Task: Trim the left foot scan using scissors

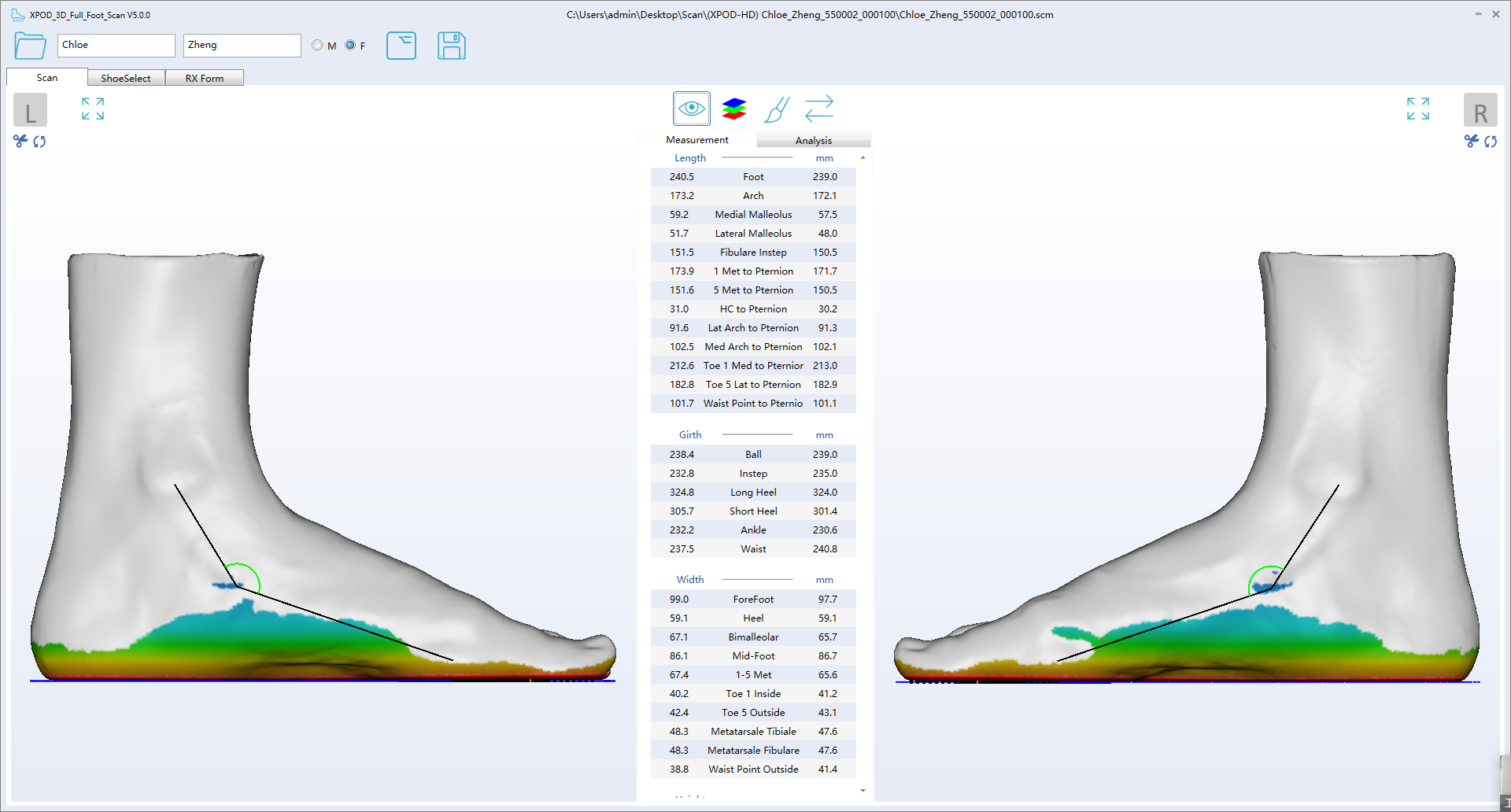Action: pos(19,142)
